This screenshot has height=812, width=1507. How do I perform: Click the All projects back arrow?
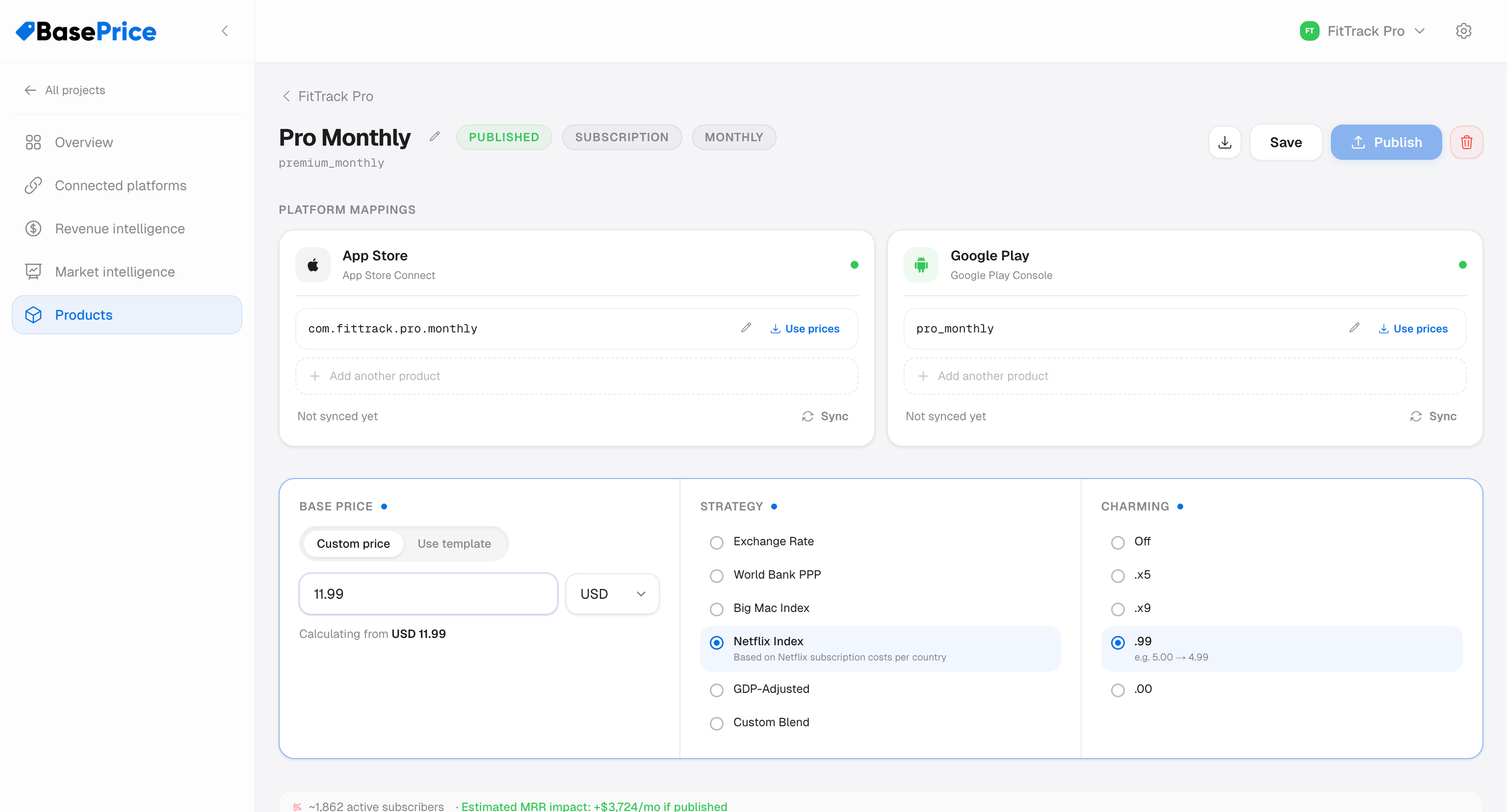[30, 90]
